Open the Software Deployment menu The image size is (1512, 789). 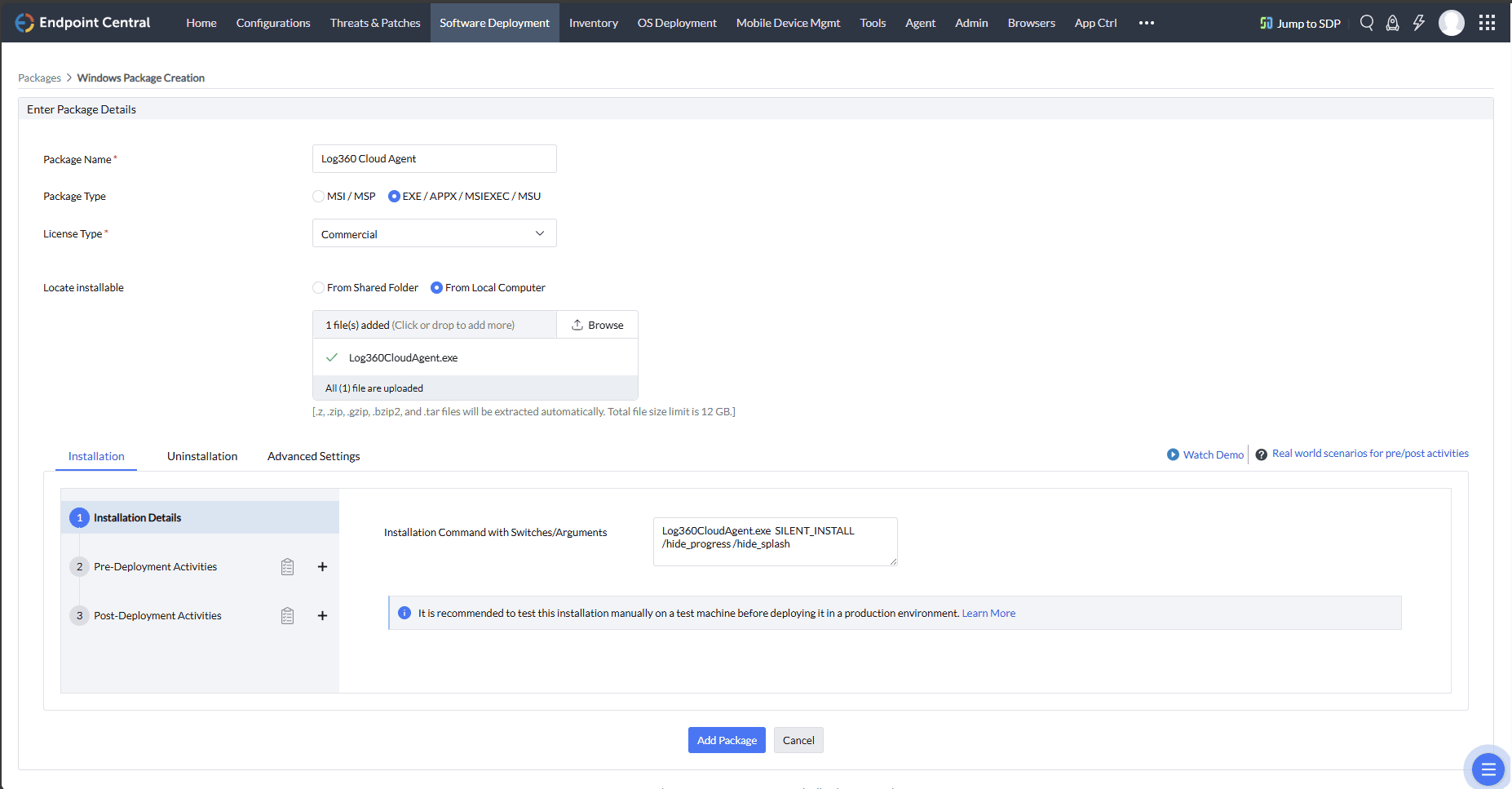(495, 23)
